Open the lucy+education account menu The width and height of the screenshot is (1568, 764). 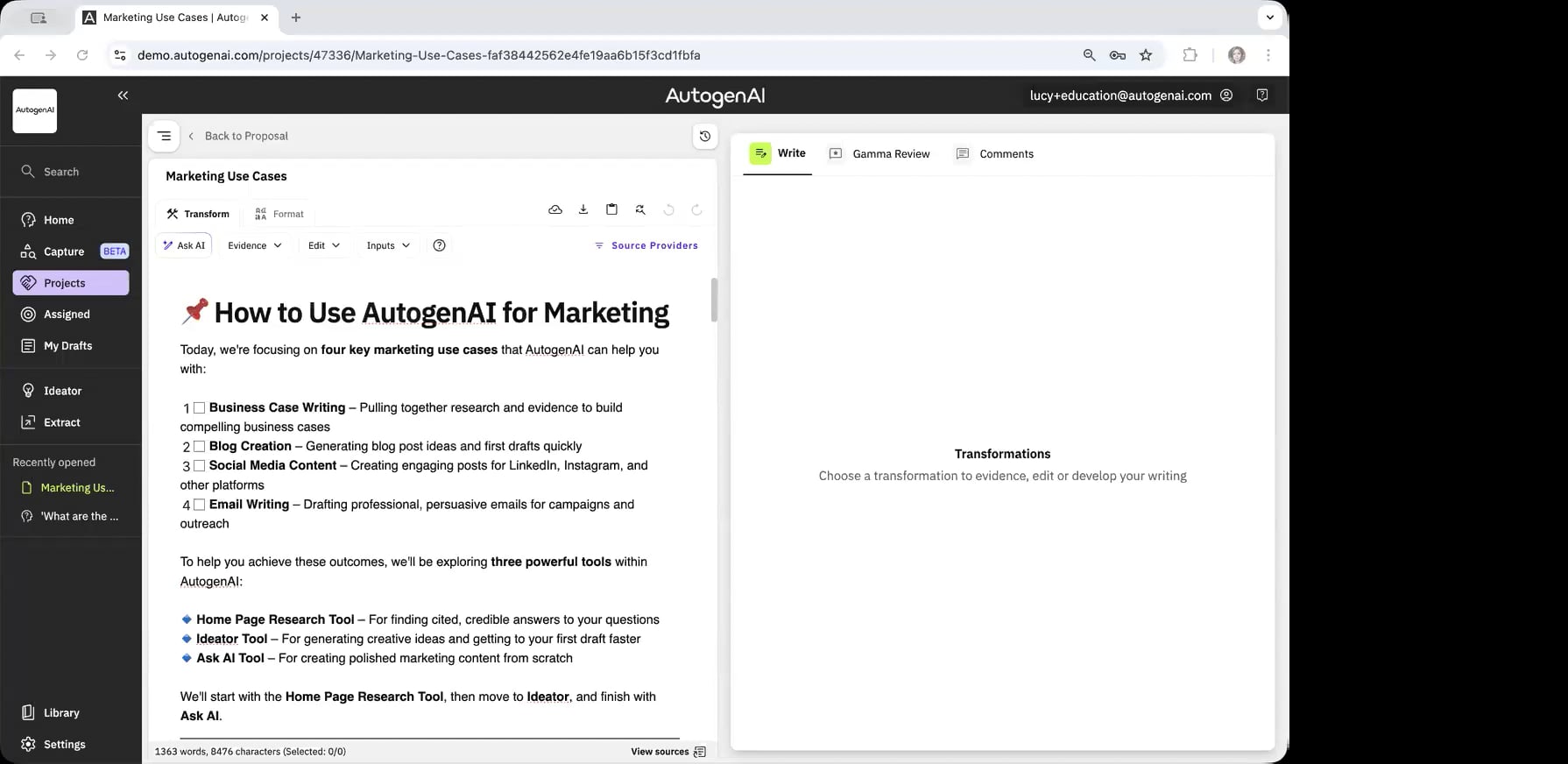(1131, 95)
